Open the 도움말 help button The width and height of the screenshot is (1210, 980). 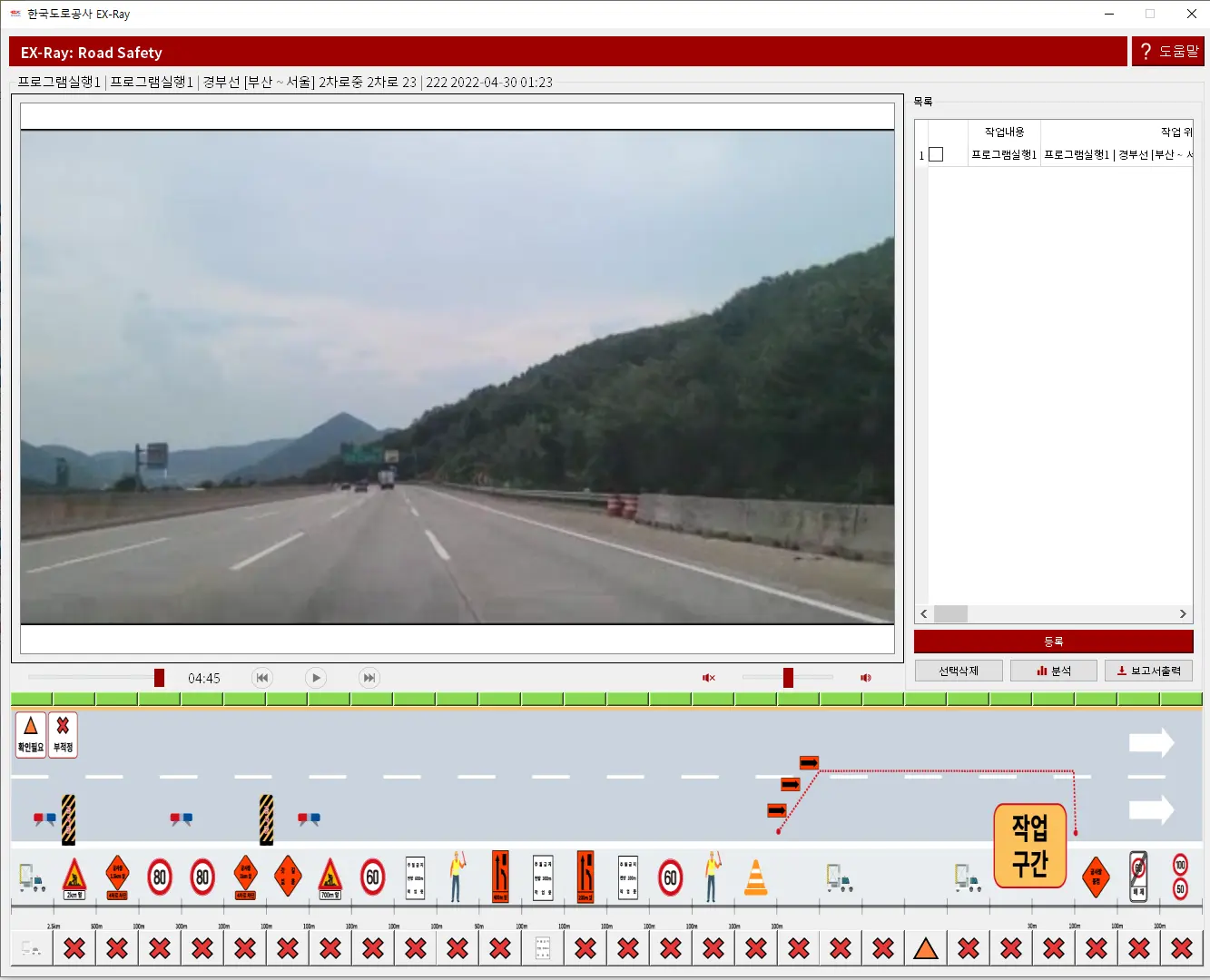(1168, 52)
